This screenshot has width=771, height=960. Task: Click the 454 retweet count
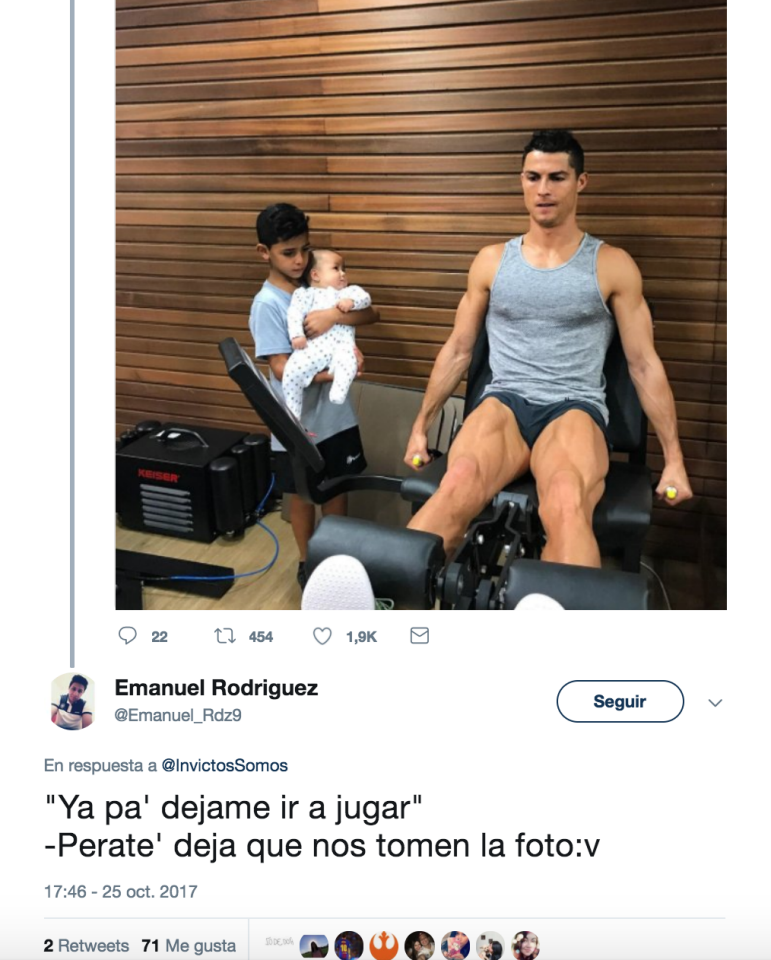point(261,637)
